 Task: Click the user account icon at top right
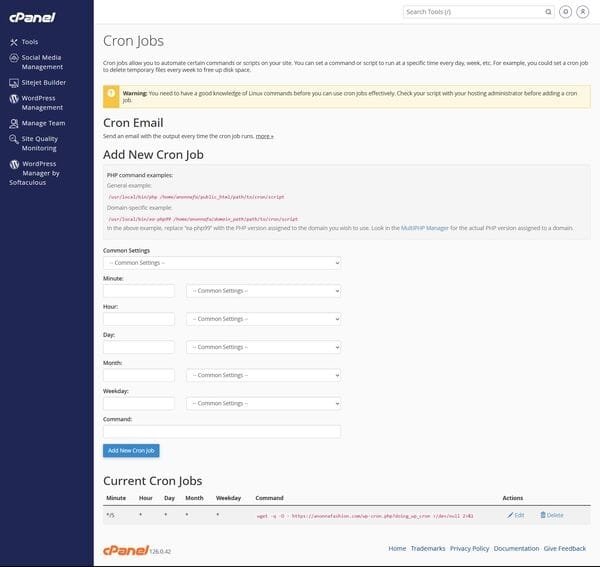point(581,12)
